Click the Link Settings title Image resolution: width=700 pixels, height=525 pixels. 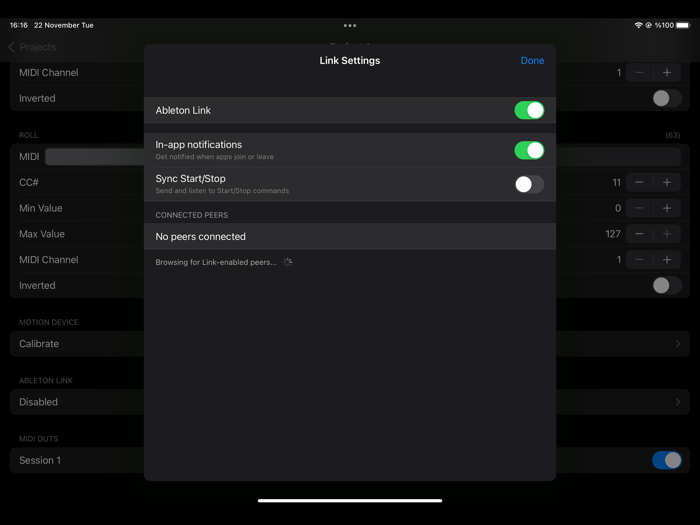350,61
